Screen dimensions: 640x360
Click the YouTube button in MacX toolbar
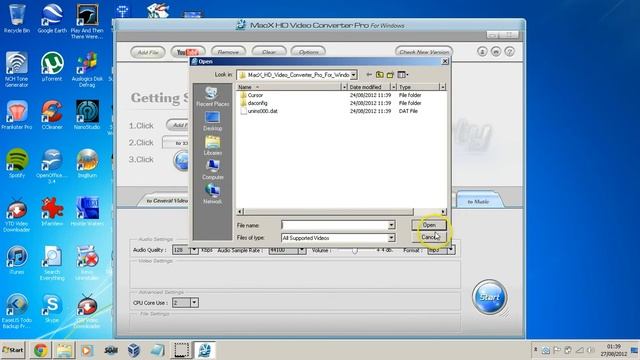click(187, 52)
